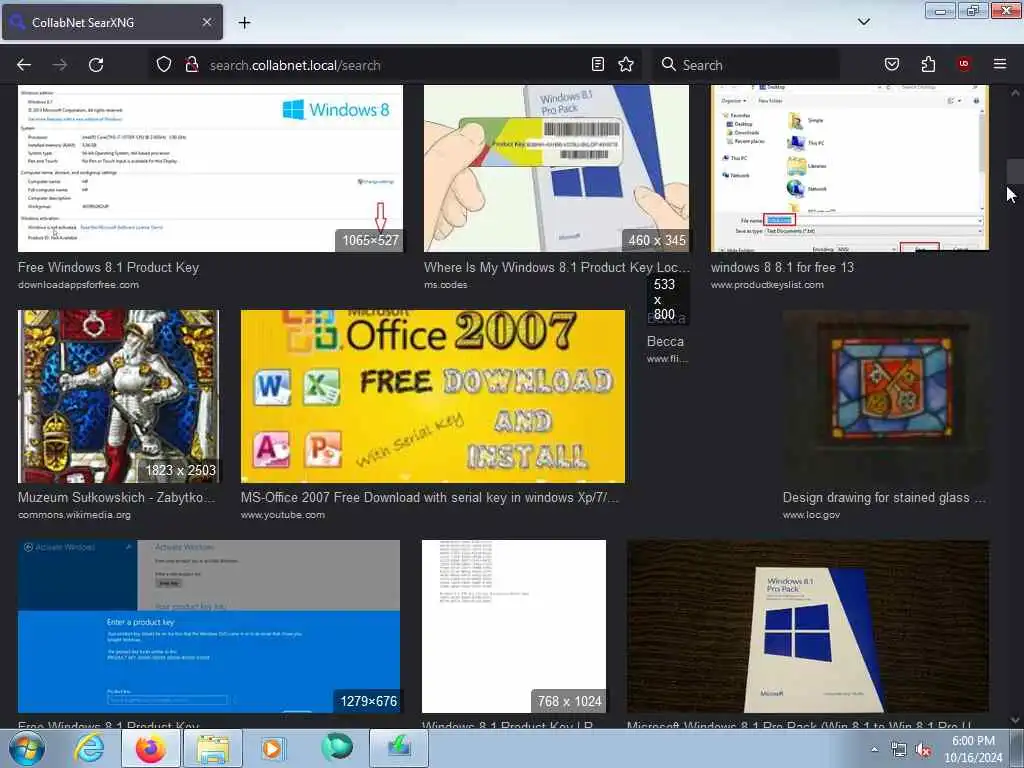Toggle reader view icon
The width and height of the screenshot is (1024, 768).
pyautogui.click(x=598, y=64)
